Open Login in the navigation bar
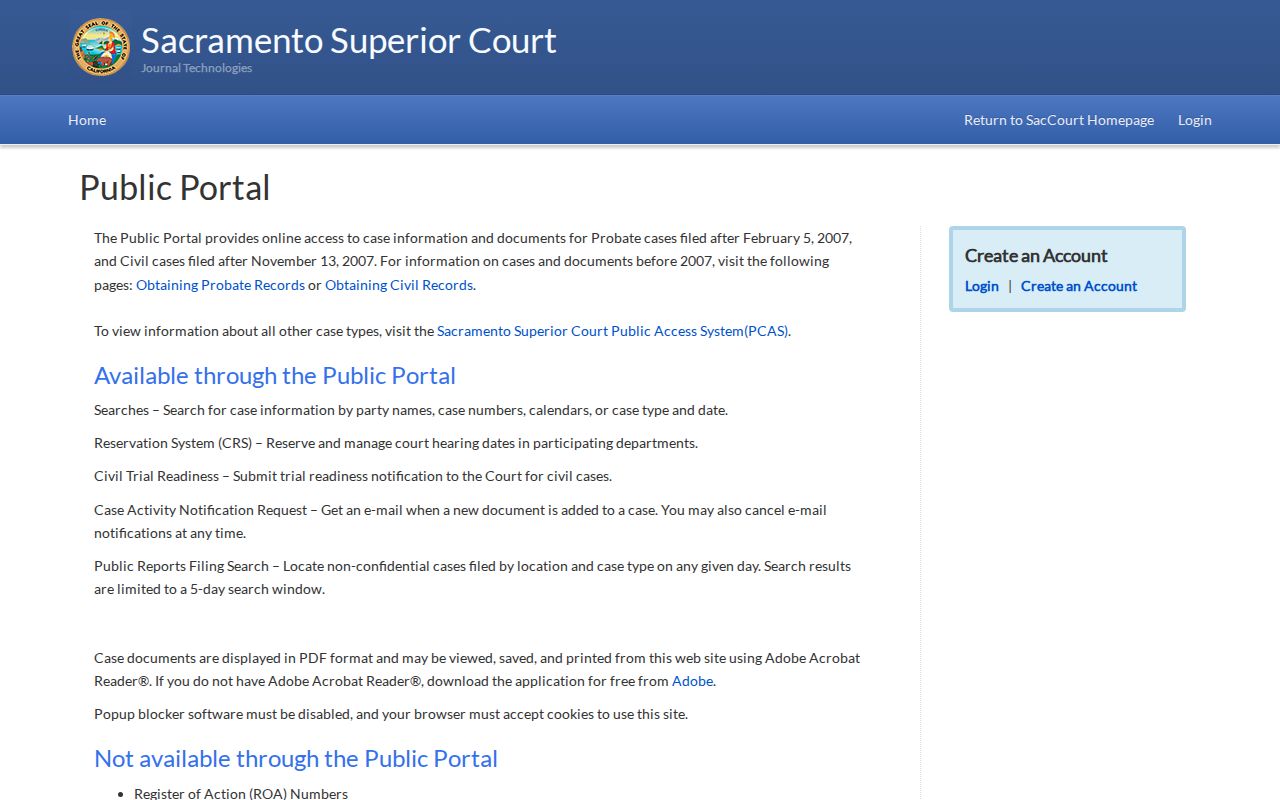The width and height of the screenshot is (1280, 800). click(1195, 120)
